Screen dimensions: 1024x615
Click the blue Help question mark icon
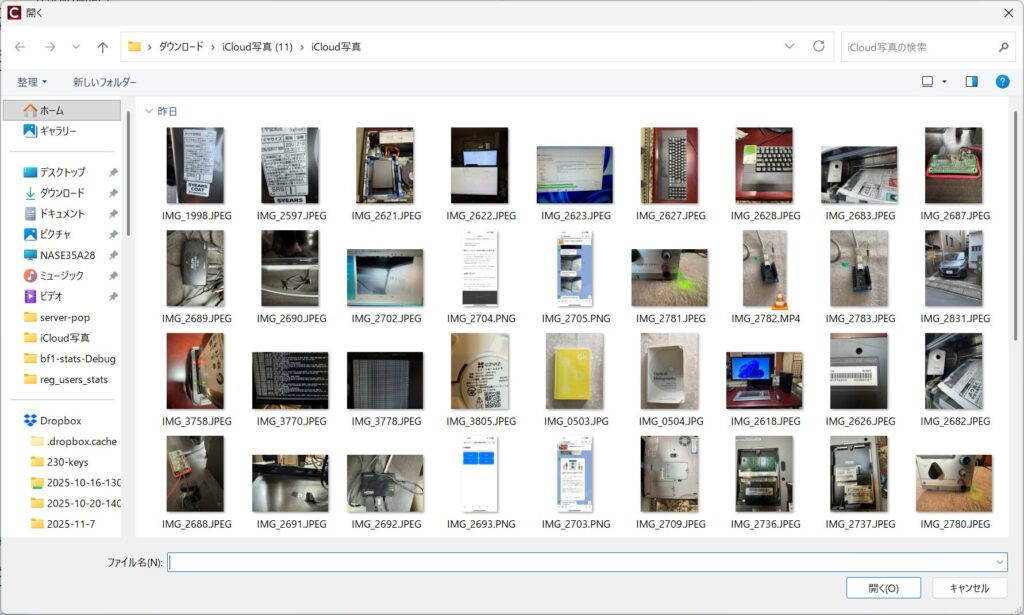click(1002, 82)
